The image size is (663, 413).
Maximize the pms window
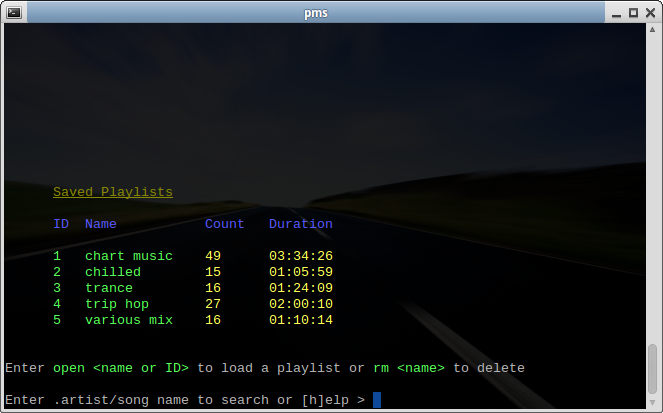633,13
